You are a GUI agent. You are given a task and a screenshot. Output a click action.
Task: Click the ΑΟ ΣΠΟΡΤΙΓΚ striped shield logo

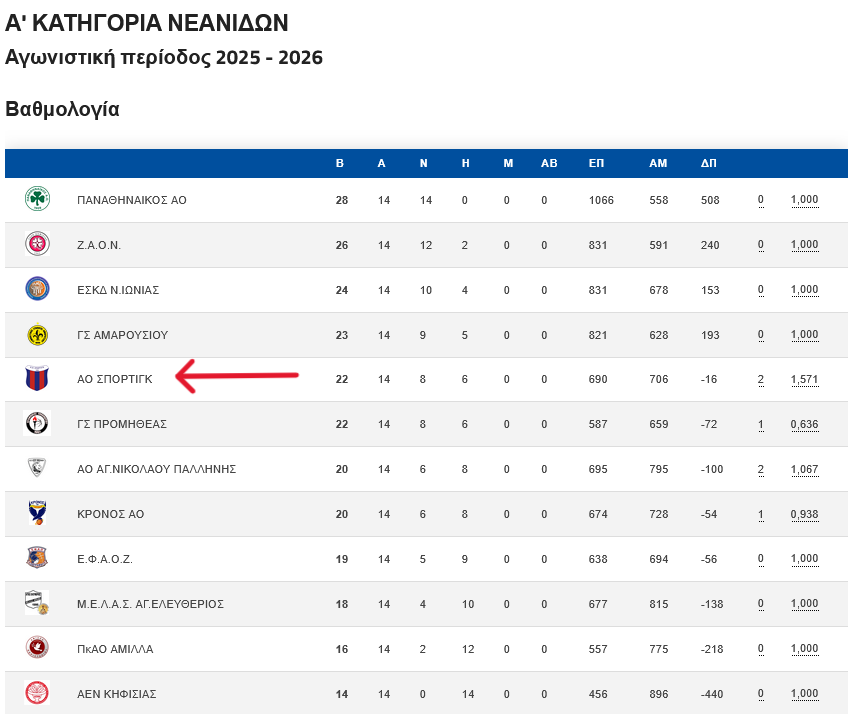point(37,379)
